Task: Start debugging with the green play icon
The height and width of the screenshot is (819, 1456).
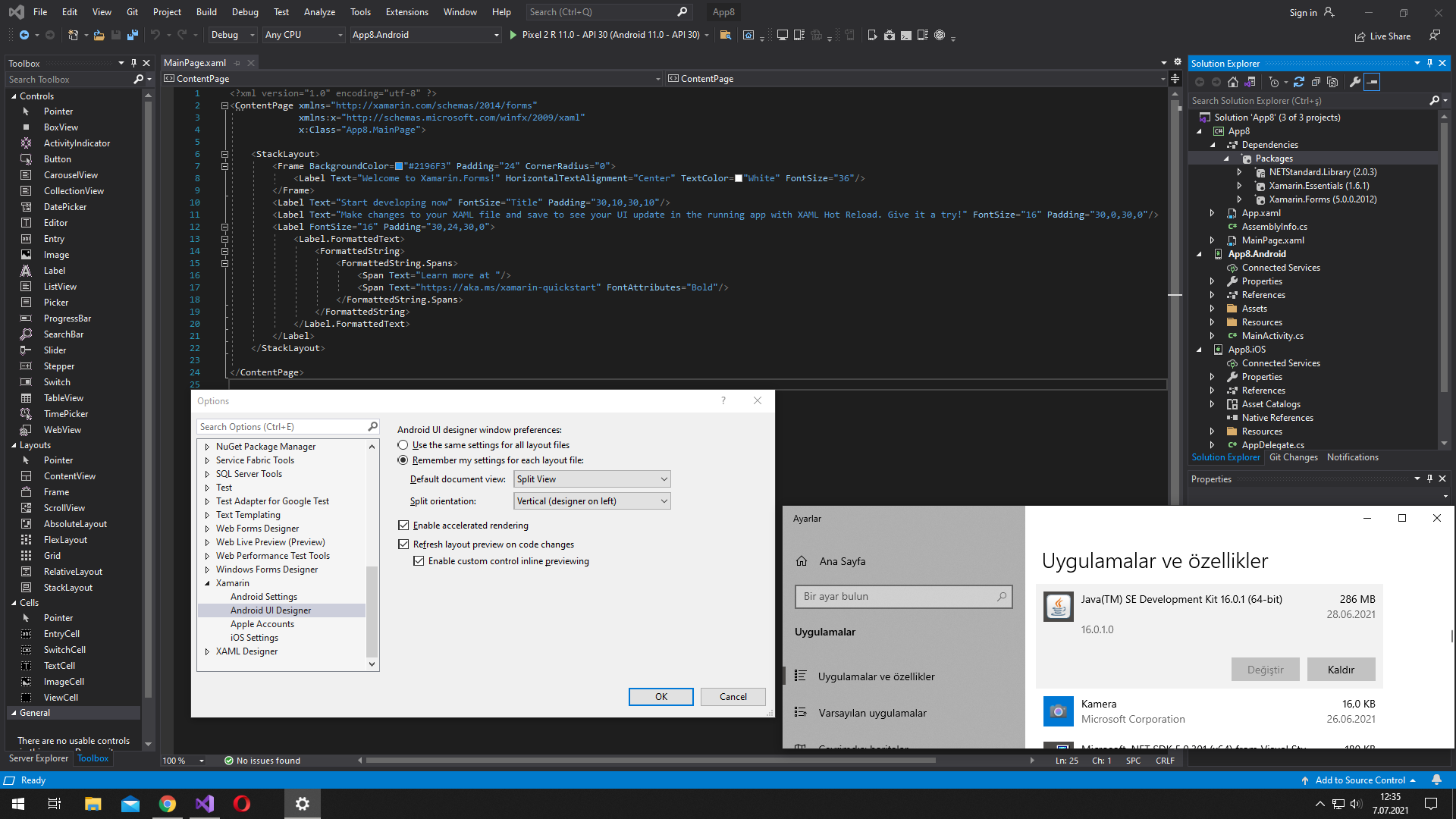Action: click(513, 35)
